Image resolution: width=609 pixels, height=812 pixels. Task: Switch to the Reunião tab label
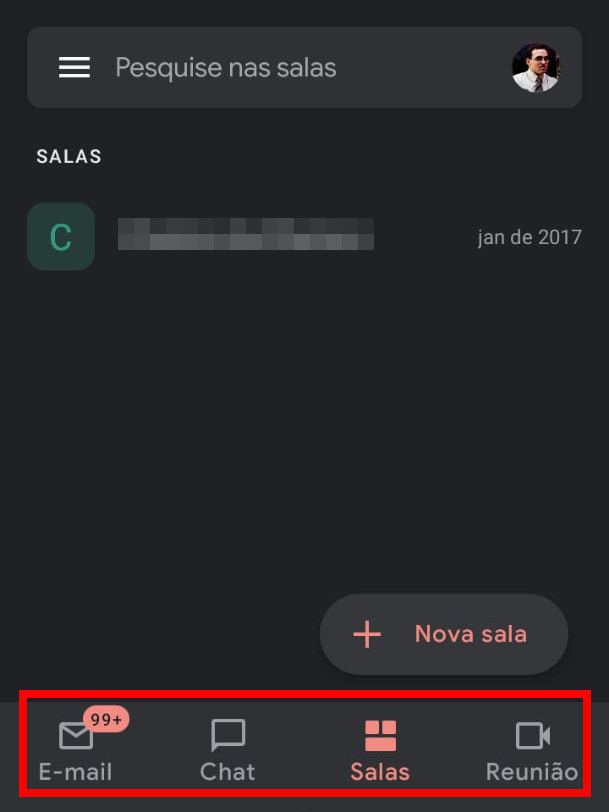pyautogui.click(x=532, y=772)
